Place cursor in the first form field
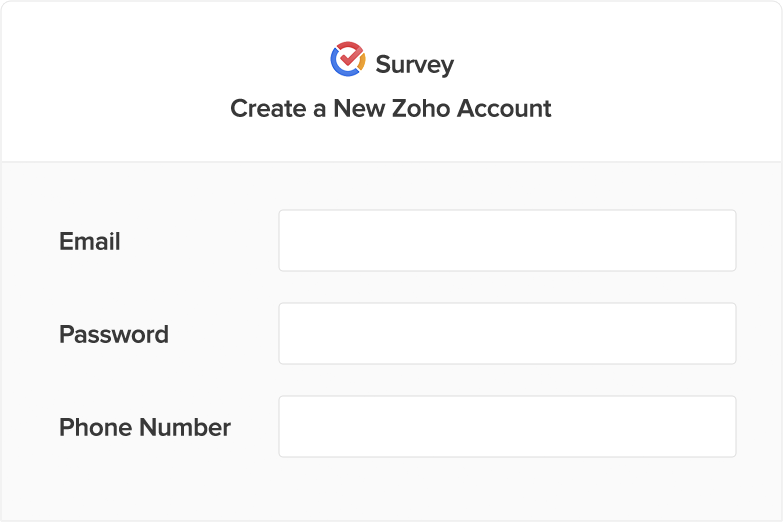This screenshot has height=522, width=783. pyautogui.click(x=507, y=241)
